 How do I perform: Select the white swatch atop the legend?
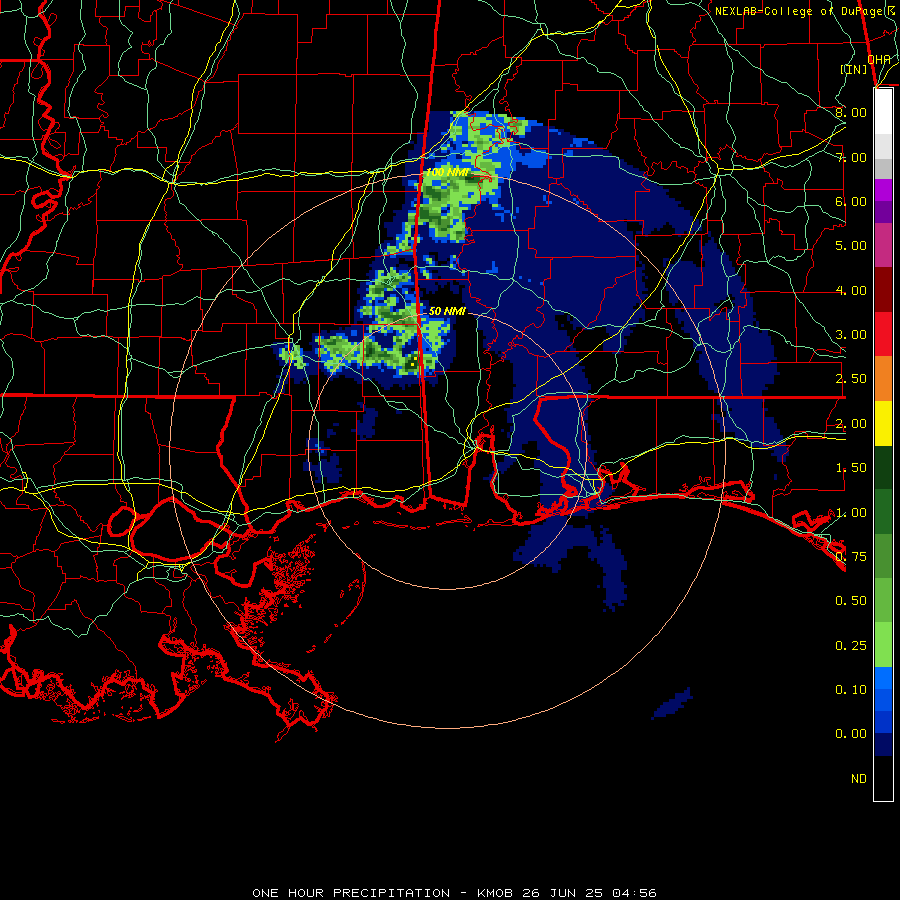[x=883, y=112]
